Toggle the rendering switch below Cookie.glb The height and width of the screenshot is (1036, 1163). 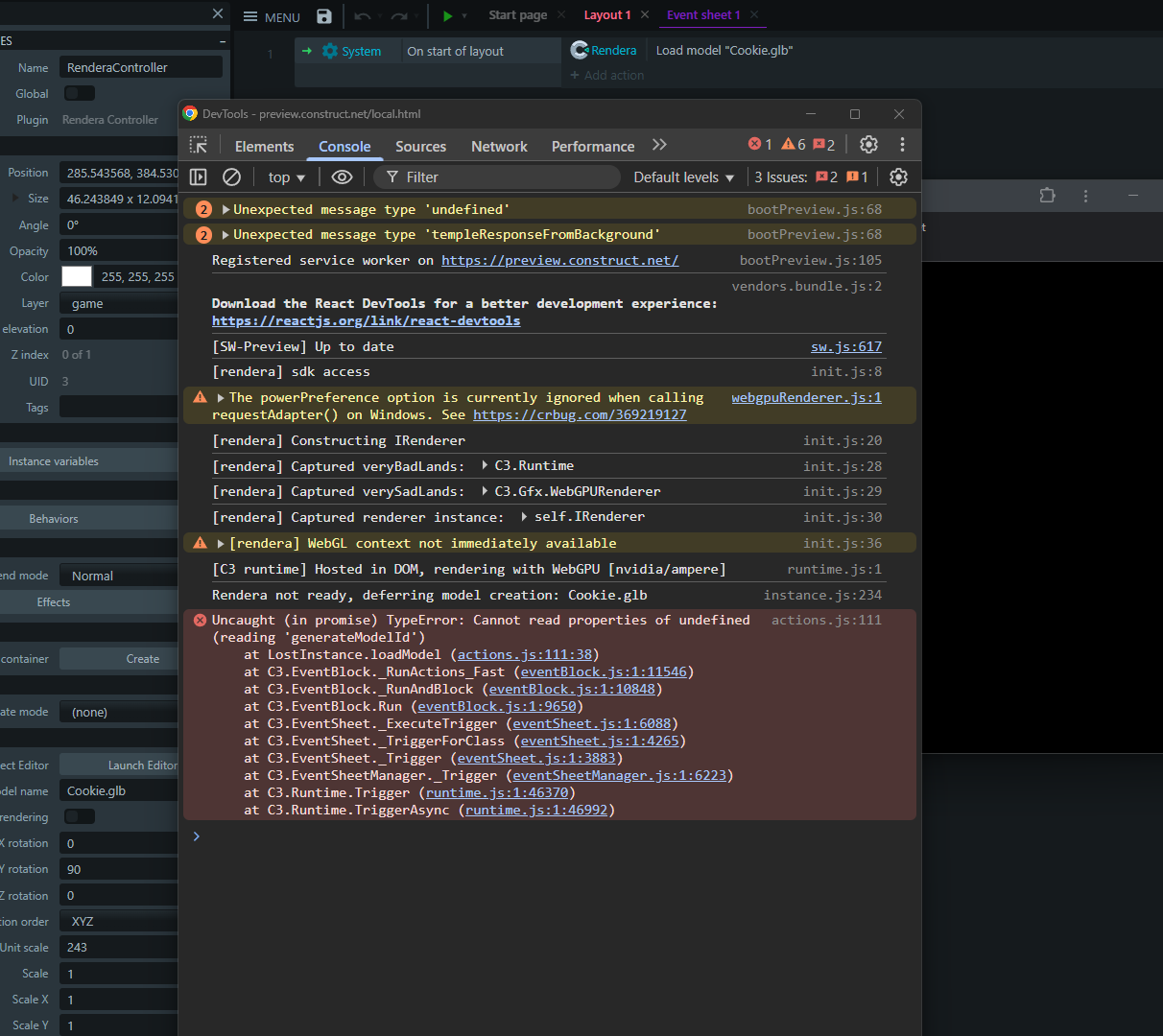click(79, 816)
